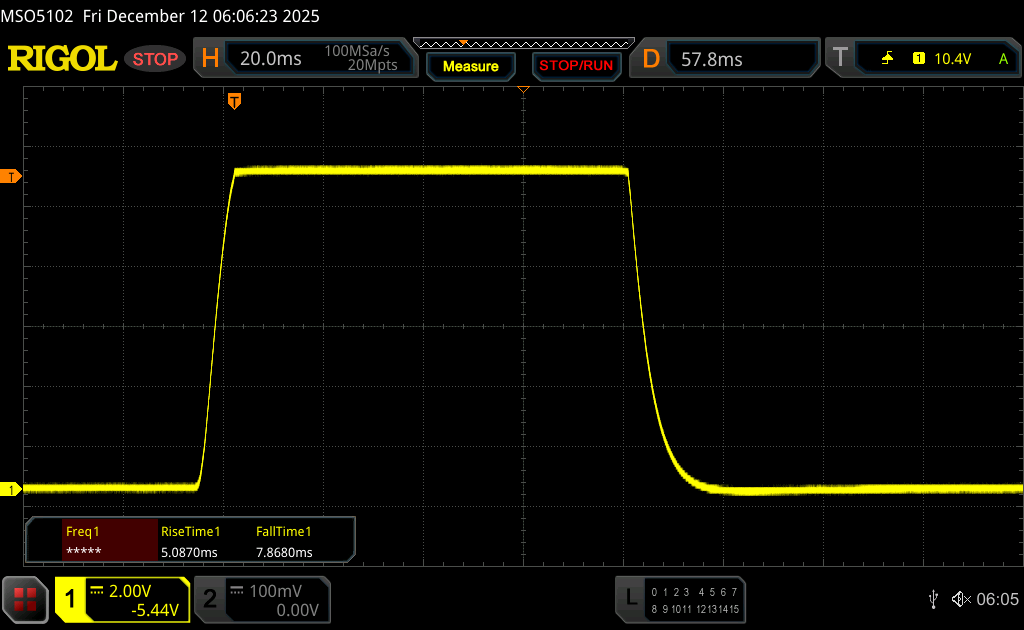Select the trigger level marker on left edge
The image size is (1024, 630).
tap(12, 177)
